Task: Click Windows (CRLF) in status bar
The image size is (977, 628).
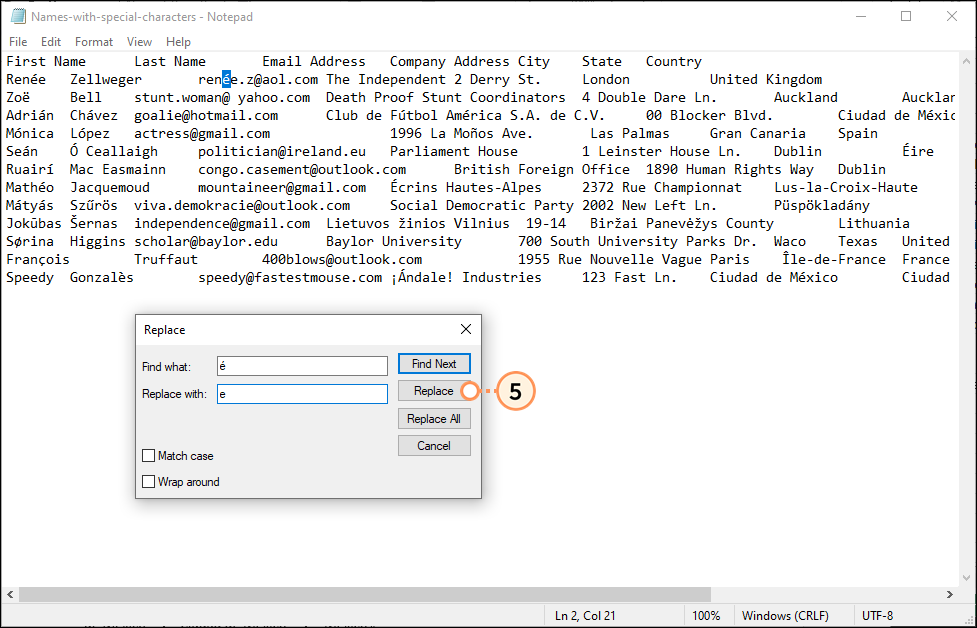Action: tap(785, 616)
